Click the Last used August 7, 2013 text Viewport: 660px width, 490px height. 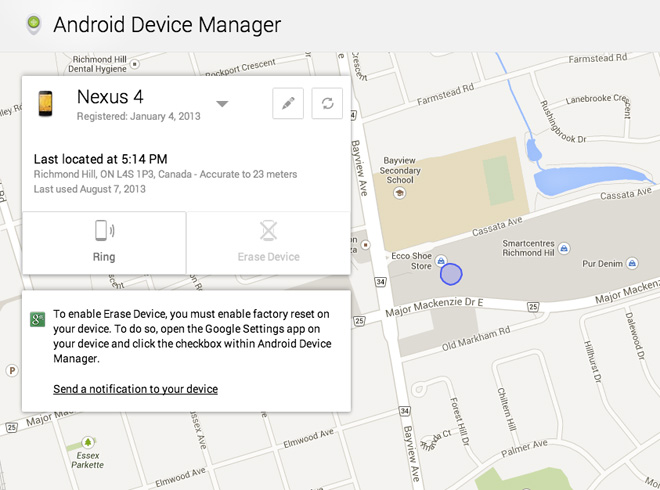coord(90,189)
